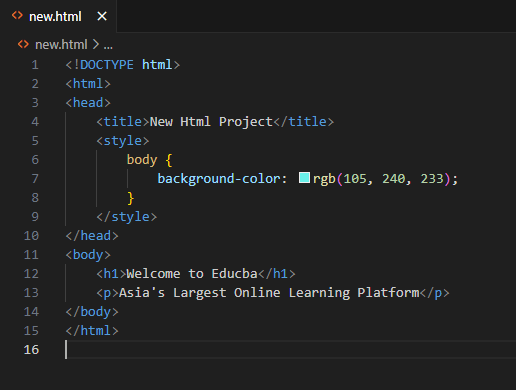The width and height of the screenshot is (516, 390).
Task: Click the closing head tag
Action: (92, 236)
